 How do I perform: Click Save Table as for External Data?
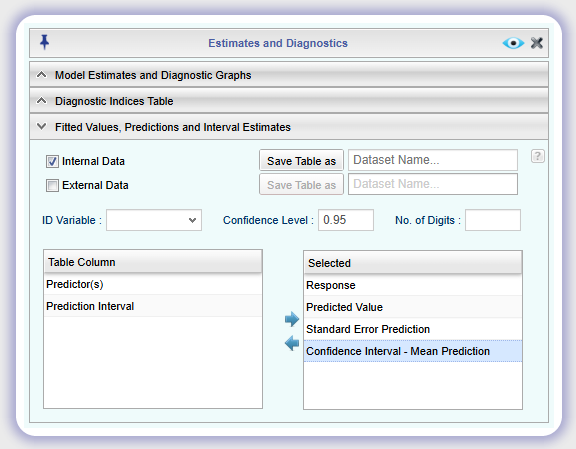coord(301,184)
